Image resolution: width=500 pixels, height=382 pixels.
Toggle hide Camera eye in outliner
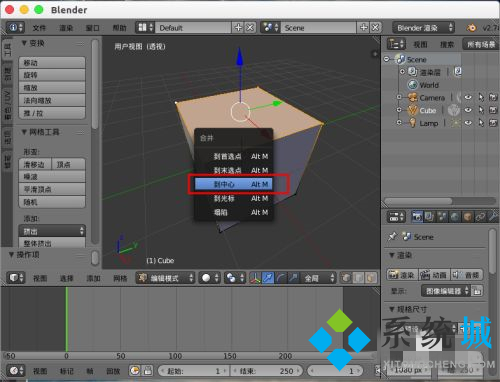468,97
